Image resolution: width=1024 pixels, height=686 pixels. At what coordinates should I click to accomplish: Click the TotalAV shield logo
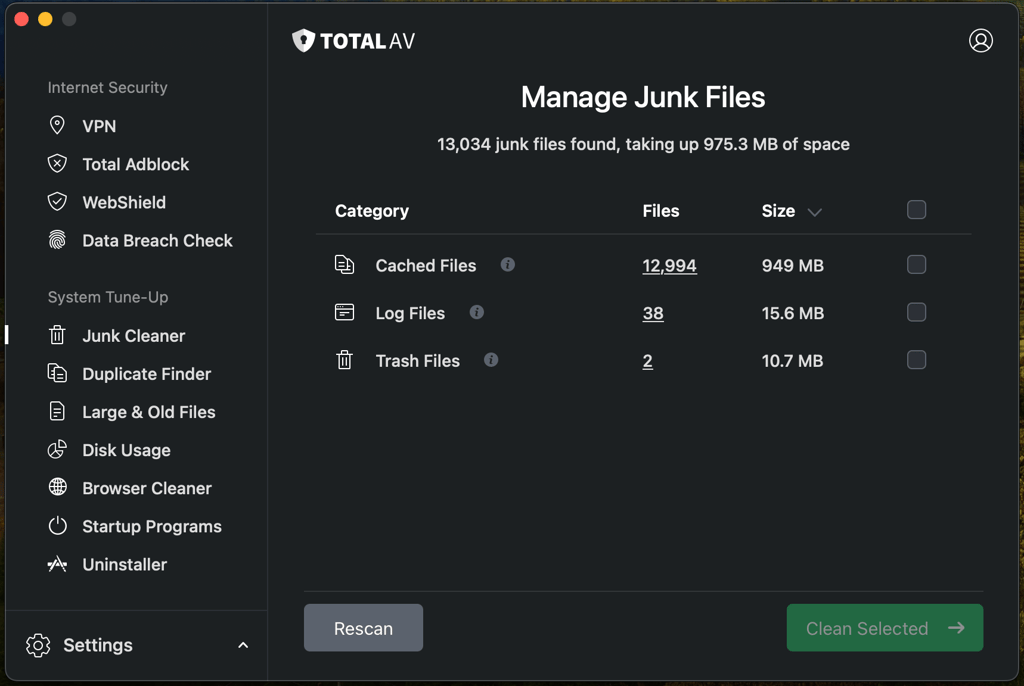click(303, 41)
